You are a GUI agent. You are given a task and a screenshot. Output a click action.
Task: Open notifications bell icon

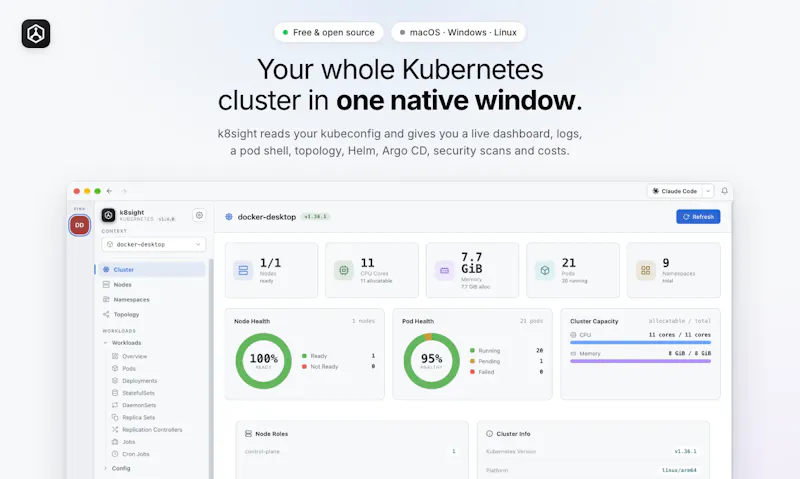pos(724,191)
